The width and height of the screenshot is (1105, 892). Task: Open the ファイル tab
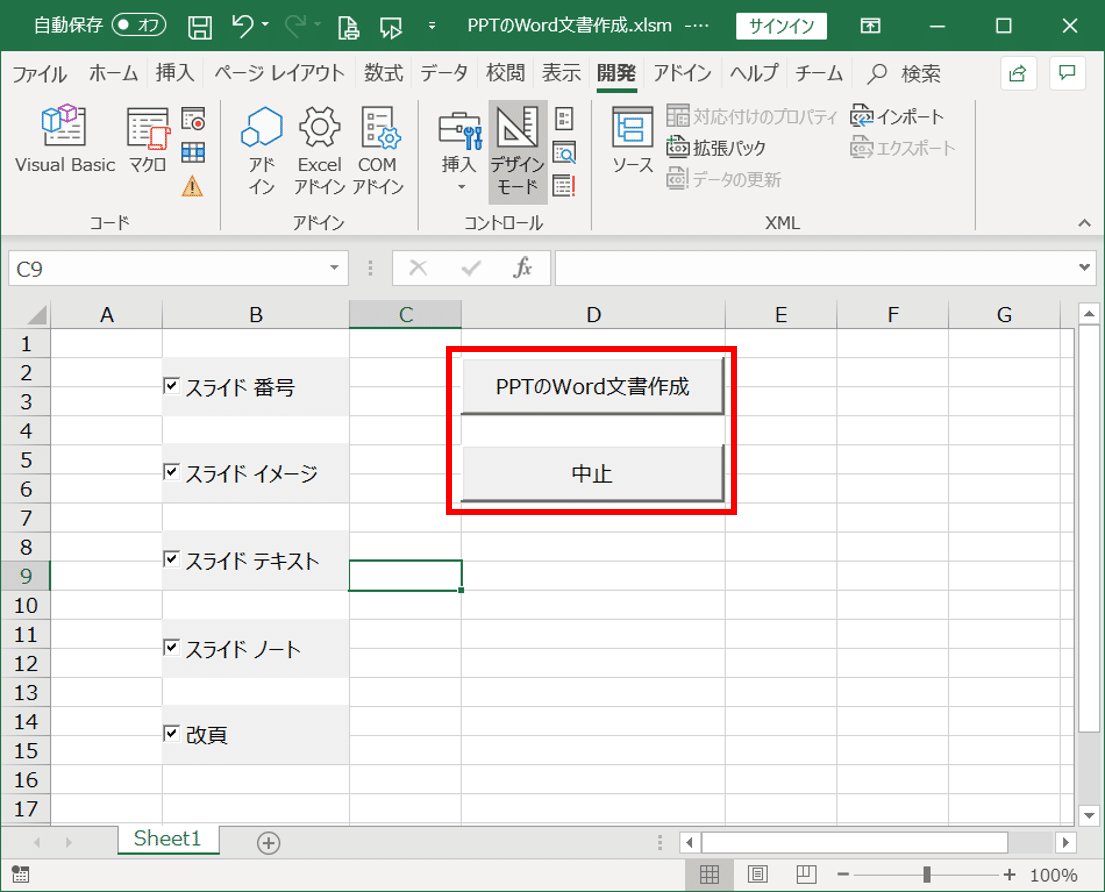tap(39, 73)
